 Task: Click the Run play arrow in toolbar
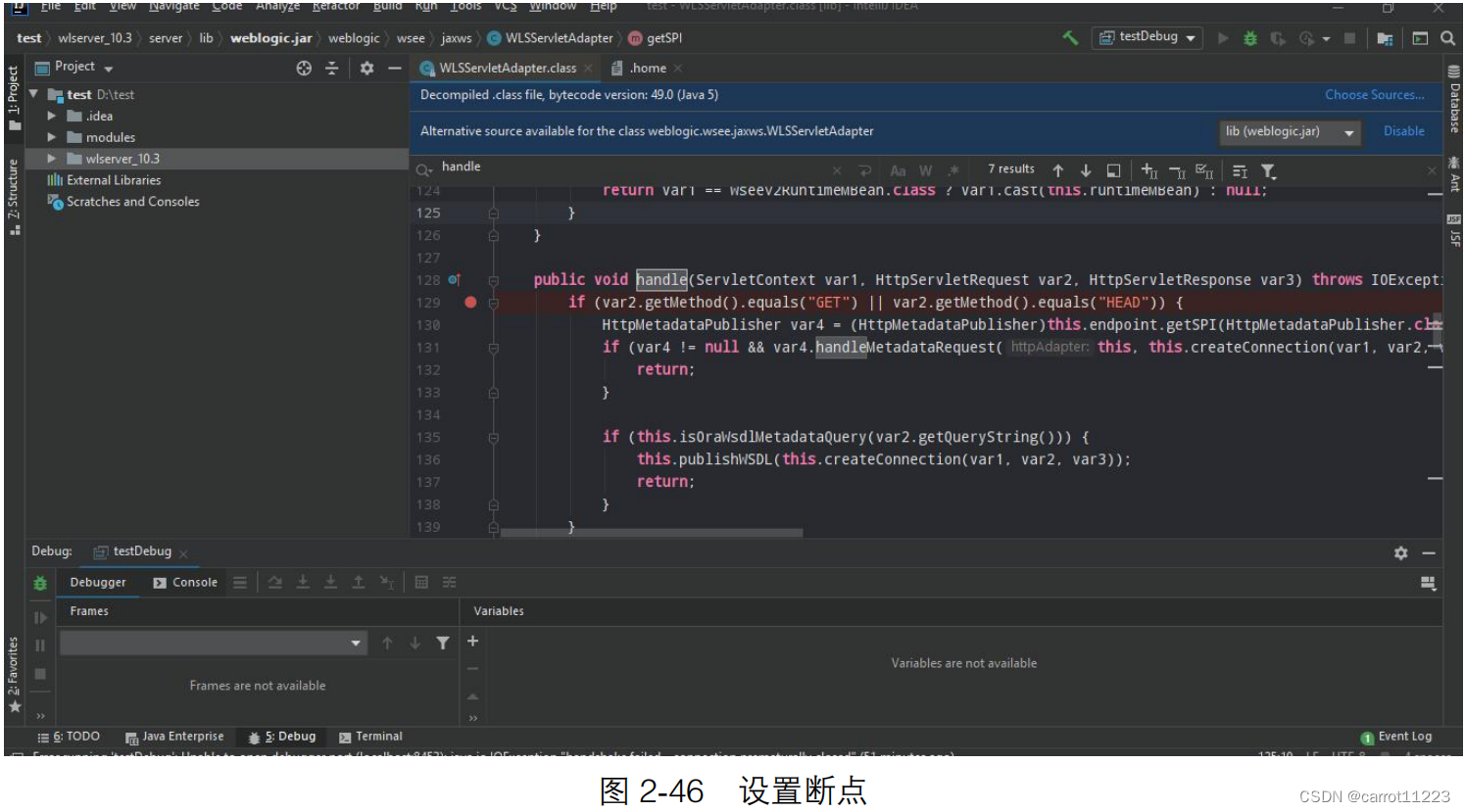click(x=1223, y=38)
